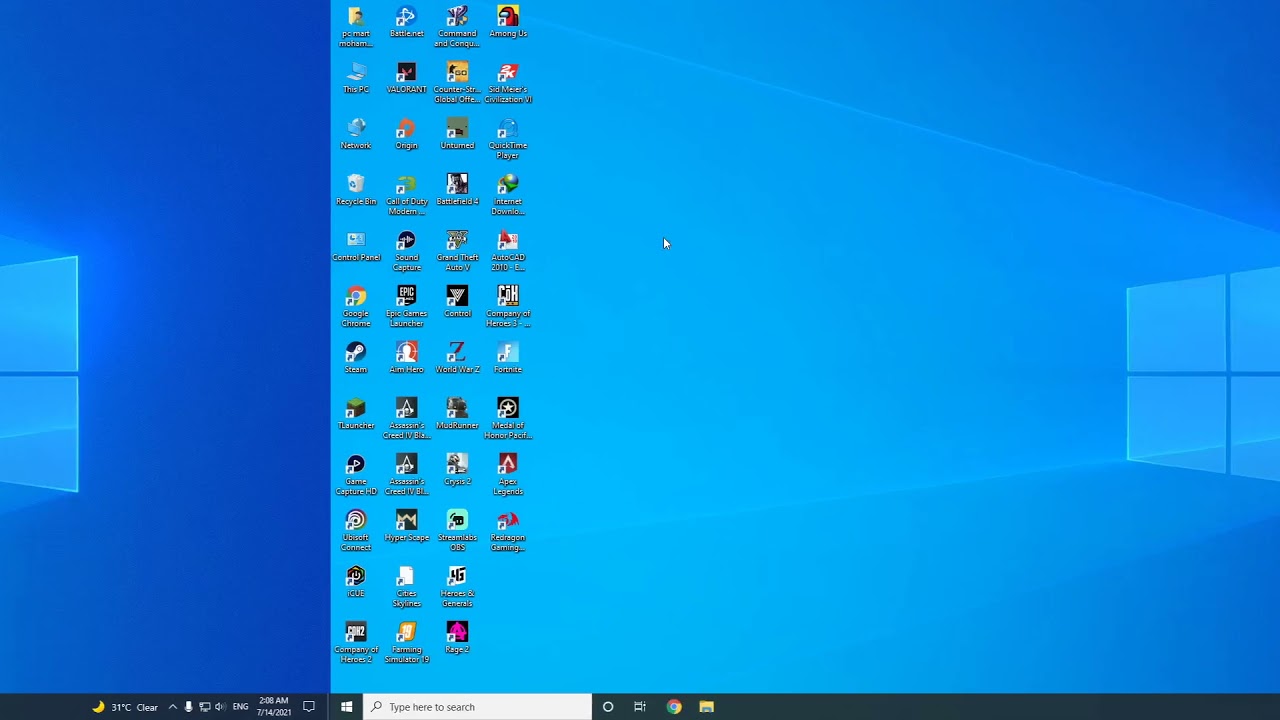Select the World War Z icon

coord(457,359)
